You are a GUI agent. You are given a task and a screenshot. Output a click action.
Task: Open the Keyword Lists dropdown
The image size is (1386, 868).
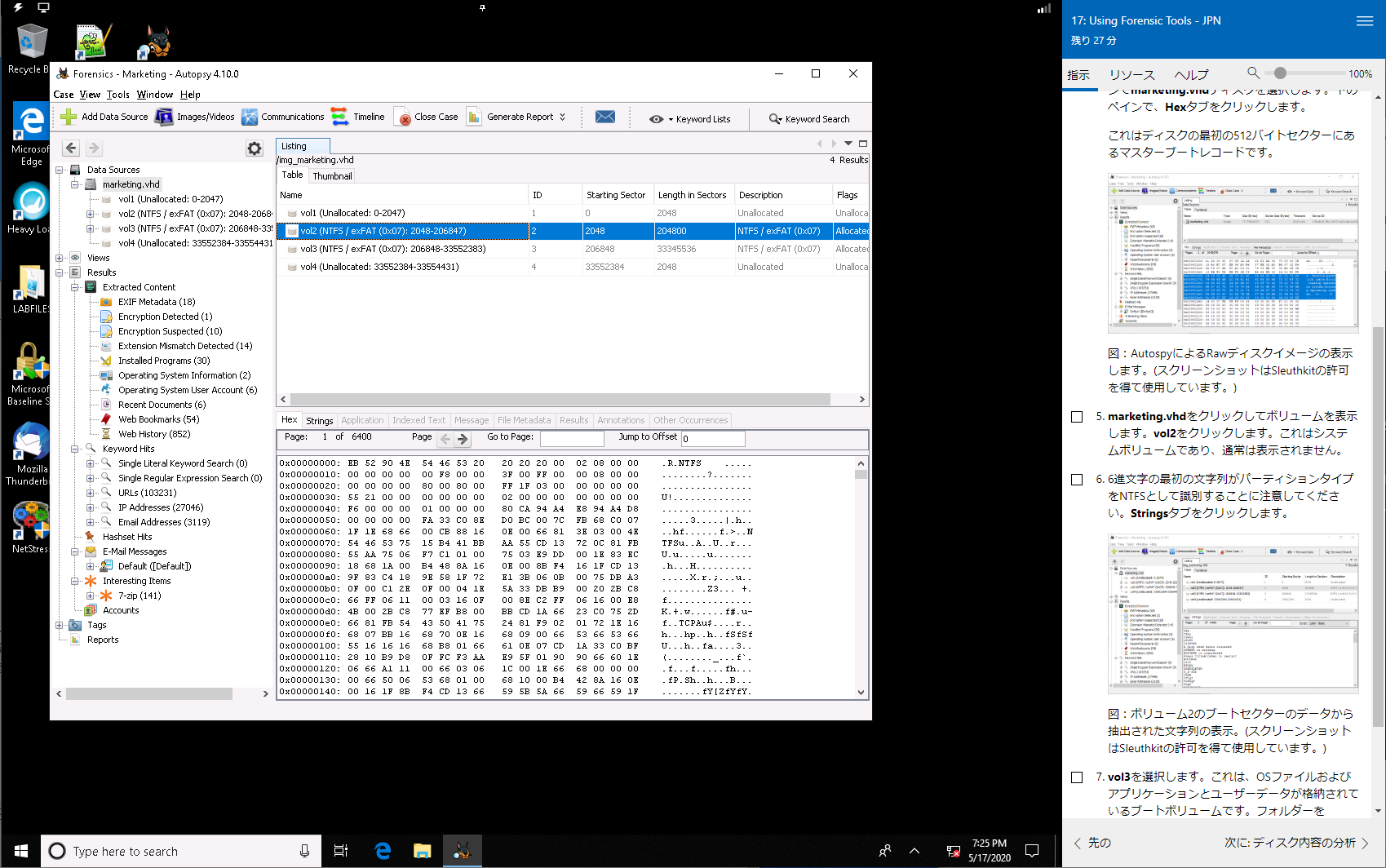click(x=690, y=119)
